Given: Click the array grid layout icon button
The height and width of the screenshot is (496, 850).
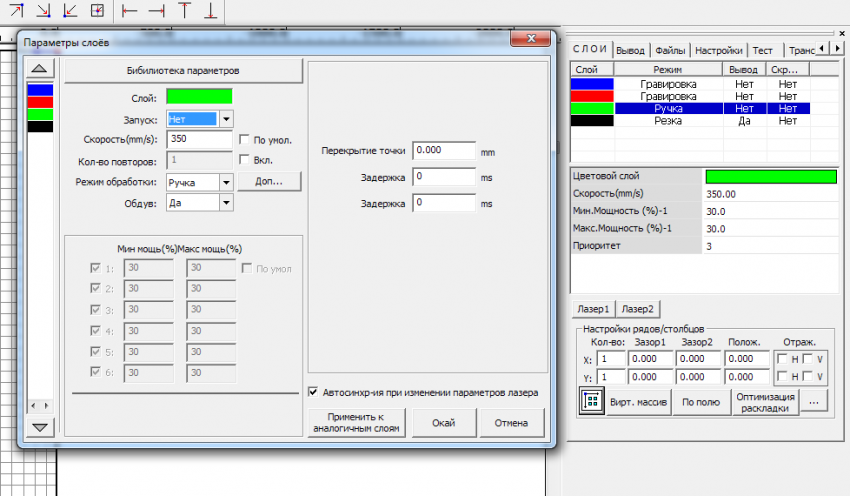Looking at the screenshot, I should [x=589, y=401].
